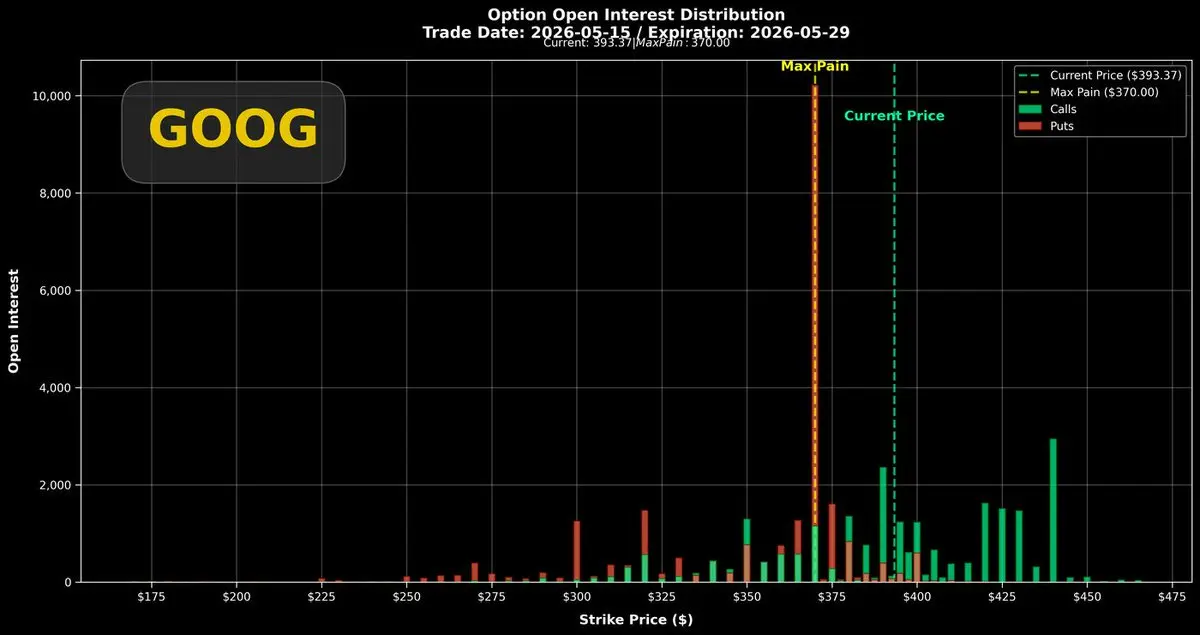The image size is (1200, 635).
Task: Click the $325 strike price tick label
Action: click(x=662, y=596)
